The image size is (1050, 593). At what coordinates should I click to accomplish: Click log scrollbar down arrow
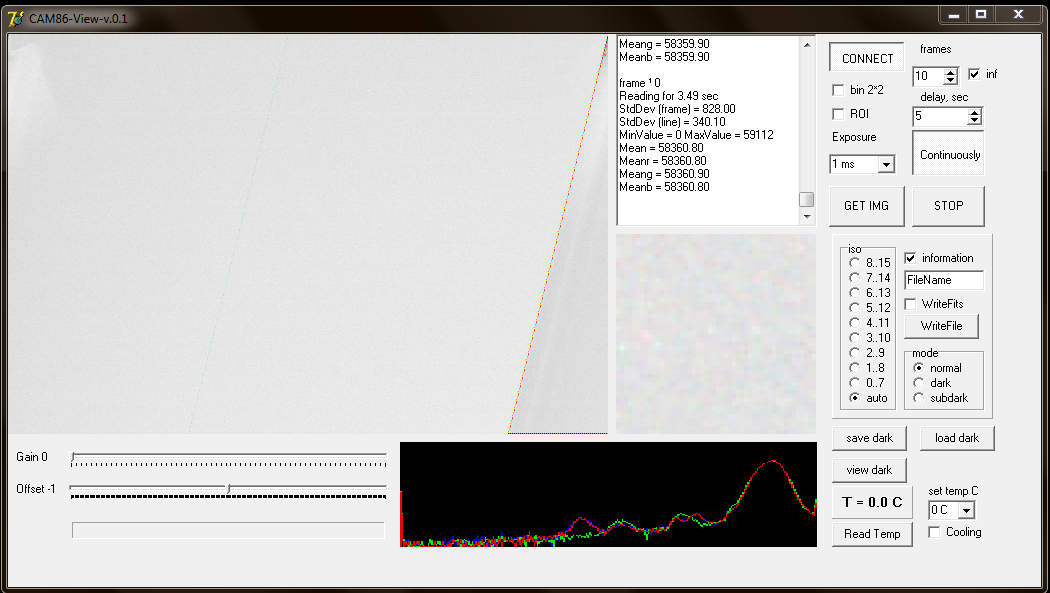tap(807, 217)
